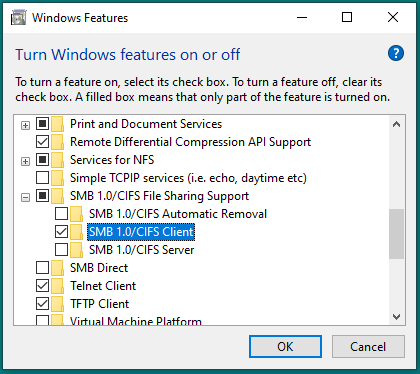Click folder icon beside SMB 1.0/CIFS Automatic Removal
Image resolution: width=420 pixels, height=374 pixels.
(x=77, y=214)
